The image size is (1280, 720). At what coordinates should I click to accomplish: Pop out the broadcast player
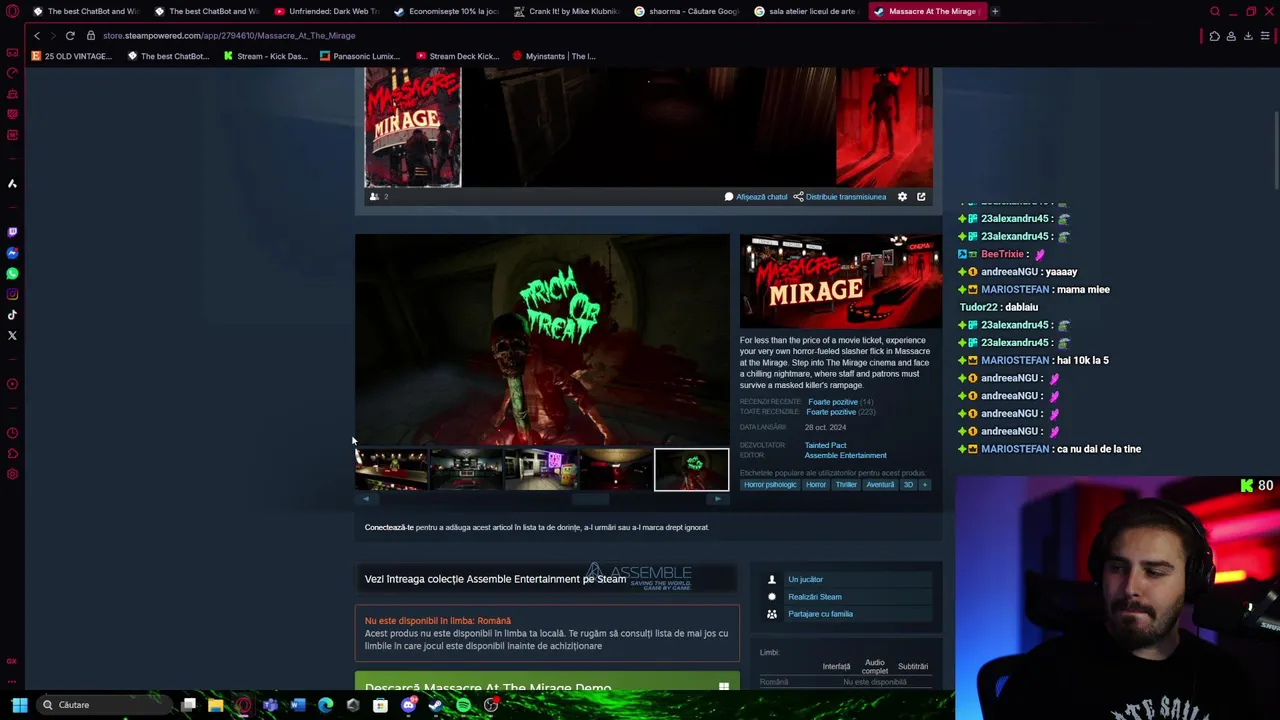point(921,197)
